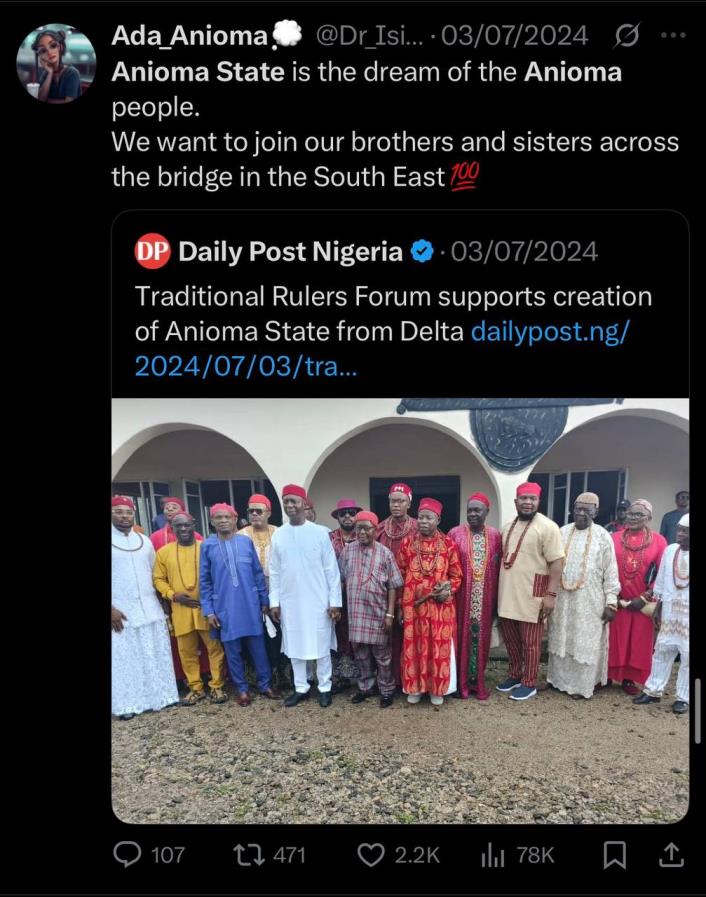Viewport: 706px width, 897px height.
Task: Open the Ada_Anioma display name
Action: (x=189, y=36)
